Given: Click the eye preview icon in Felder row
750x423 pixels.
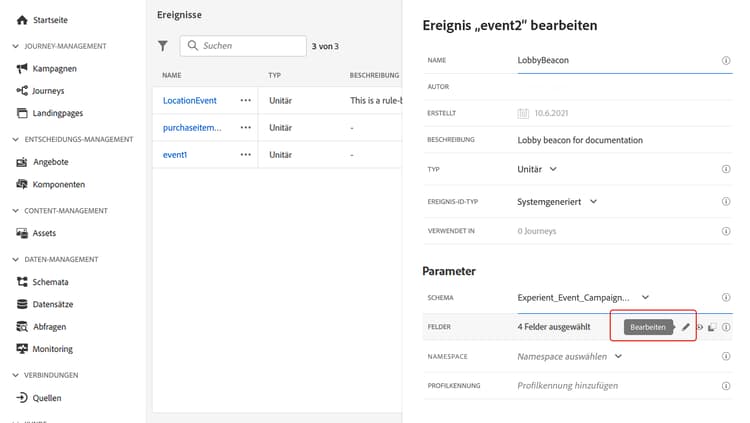Looking at the screenshot, I should [700, 327].
